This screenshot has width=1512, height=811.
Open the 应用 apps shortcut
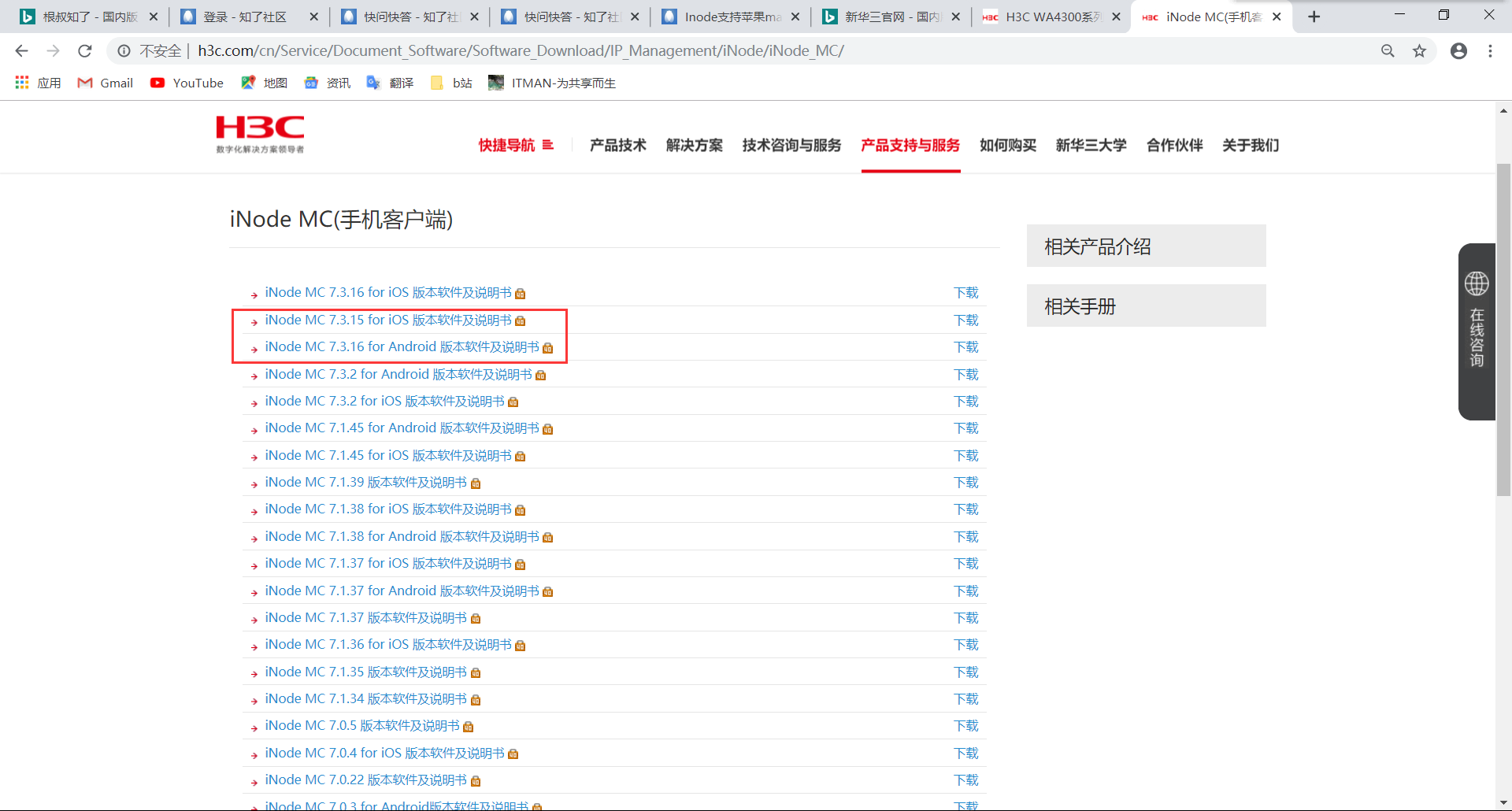pyautogui.click(x=38, y=83)
